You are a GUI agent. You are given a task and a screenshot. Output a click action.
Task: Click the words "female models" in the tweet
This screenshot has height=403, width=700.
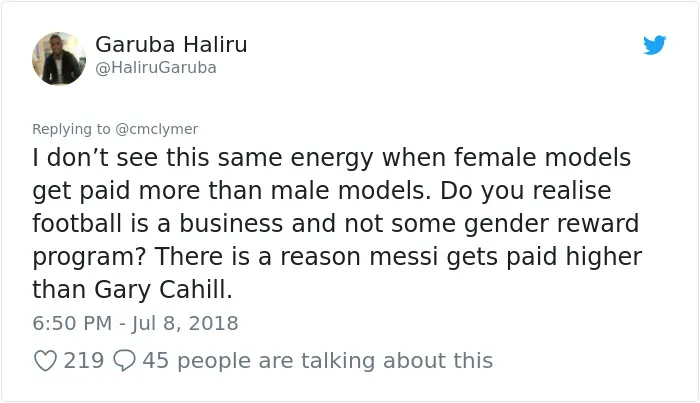[x=542, y=158]
